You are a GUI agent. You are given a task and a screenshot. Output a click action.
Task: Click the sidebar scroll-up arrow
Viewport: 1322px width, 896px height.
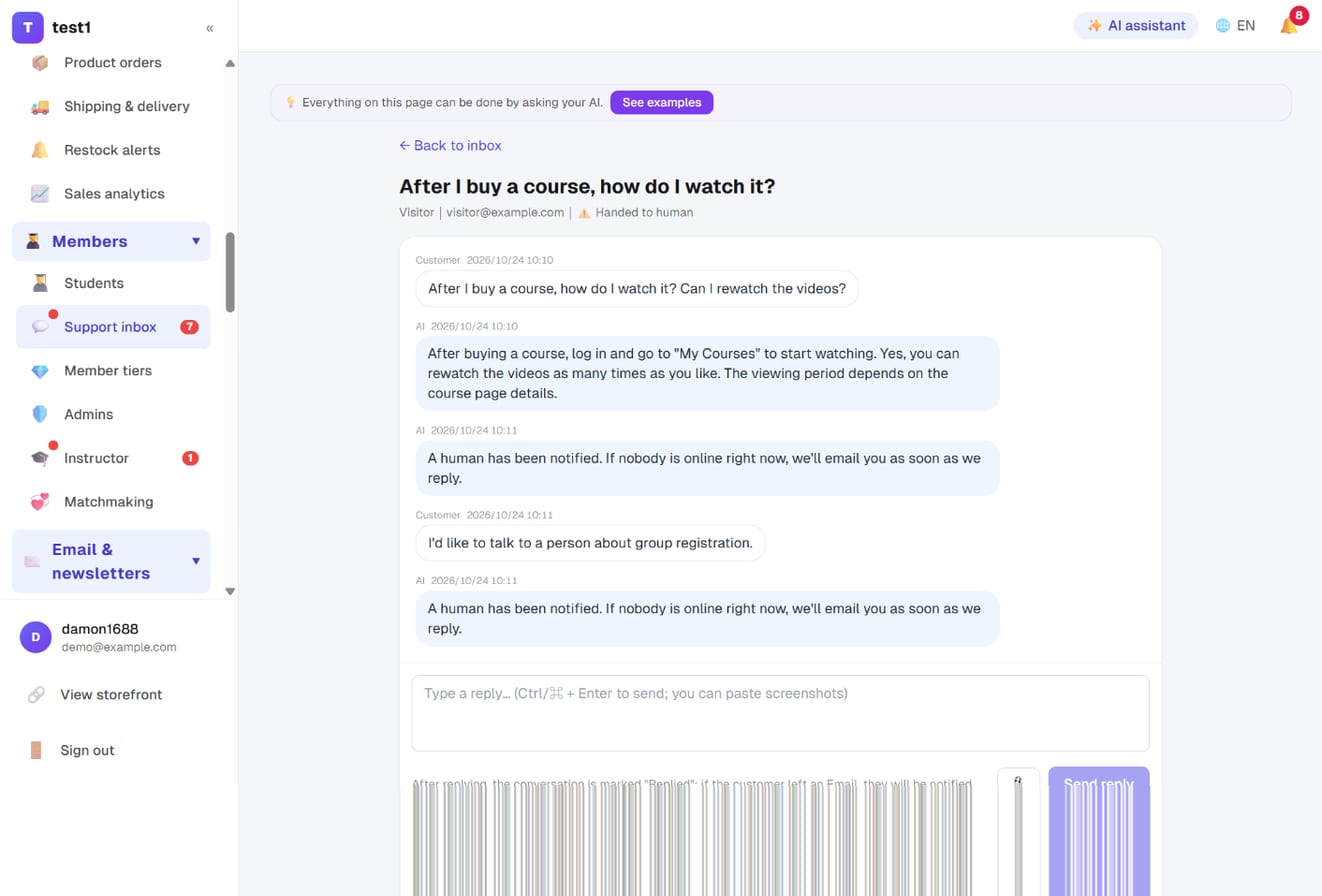230,64
